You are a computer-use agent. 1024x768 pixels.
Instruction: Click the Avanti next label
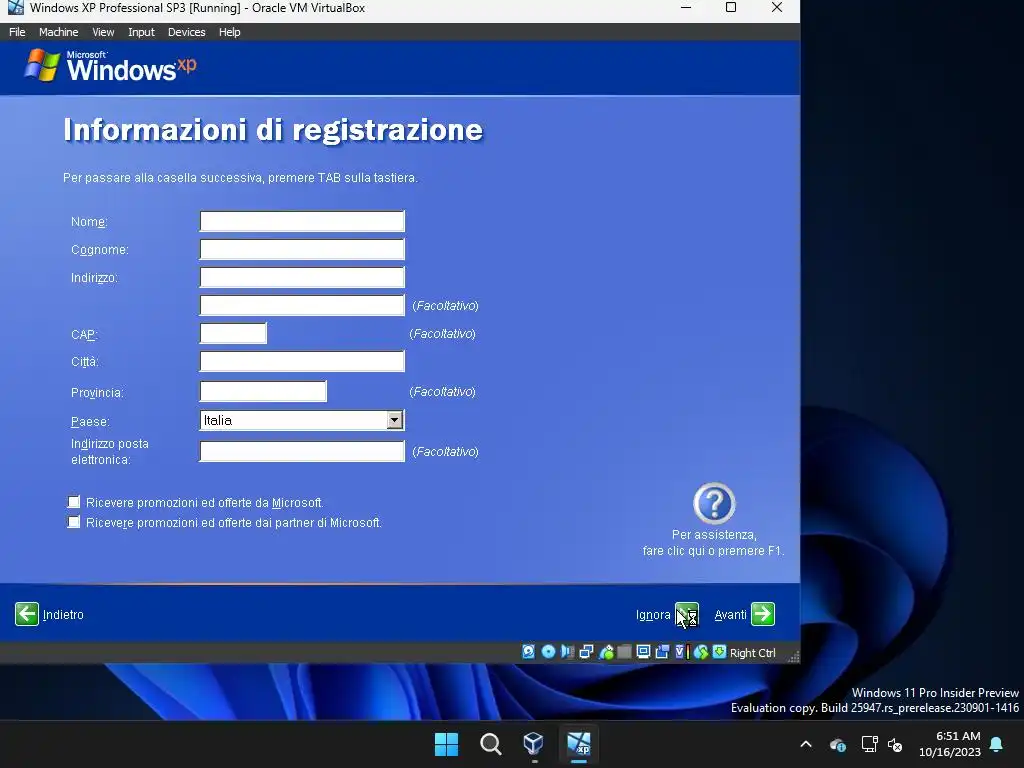730,615
